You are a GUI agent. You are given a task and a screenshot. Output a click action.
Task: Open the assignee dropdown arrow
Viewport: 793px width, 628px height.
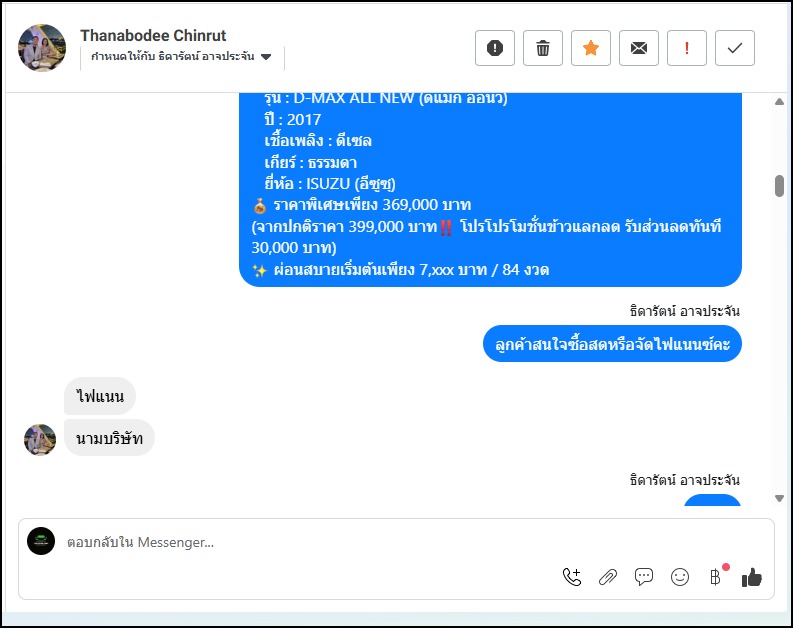(266, 57)
